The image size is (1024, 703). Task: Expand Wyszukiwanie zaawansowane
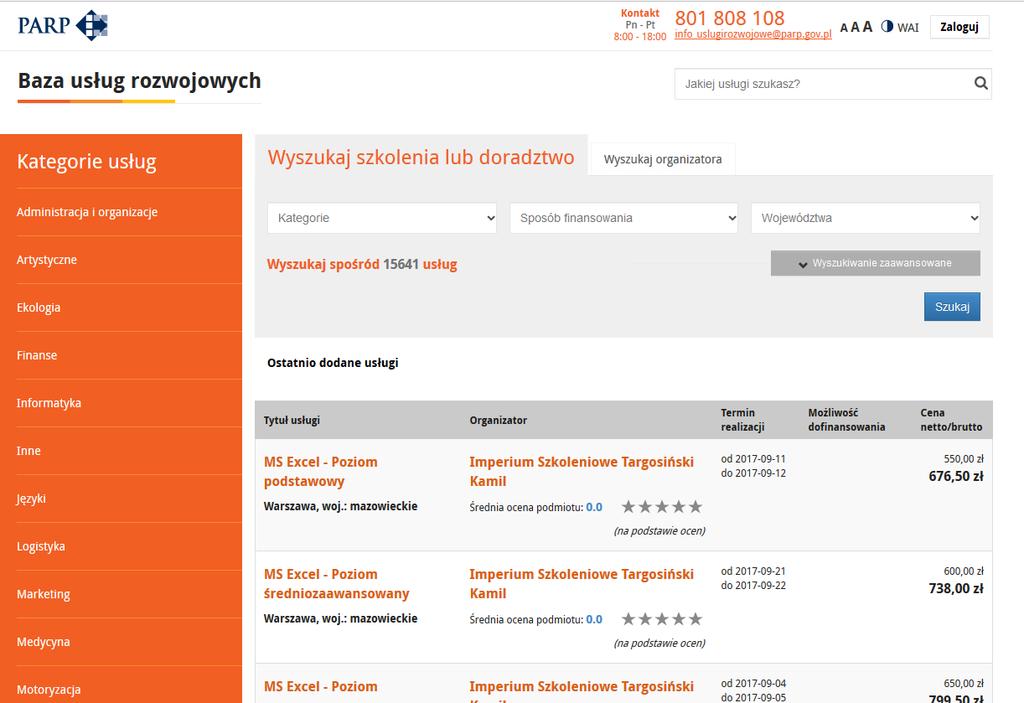click(875, 263)
